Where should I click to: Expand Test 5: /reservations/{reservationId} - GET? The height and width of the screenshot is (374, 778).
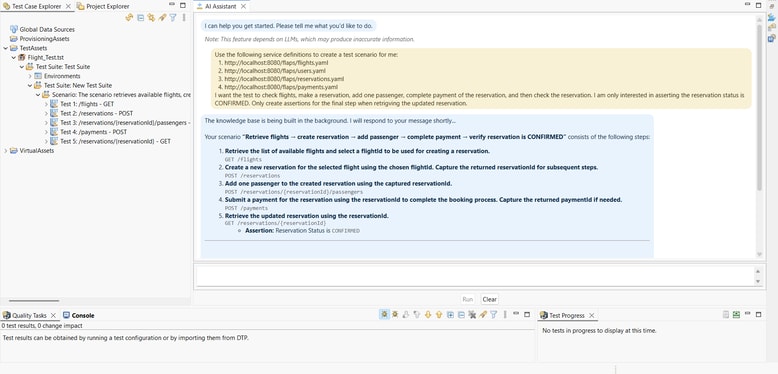tap(46, 141)
